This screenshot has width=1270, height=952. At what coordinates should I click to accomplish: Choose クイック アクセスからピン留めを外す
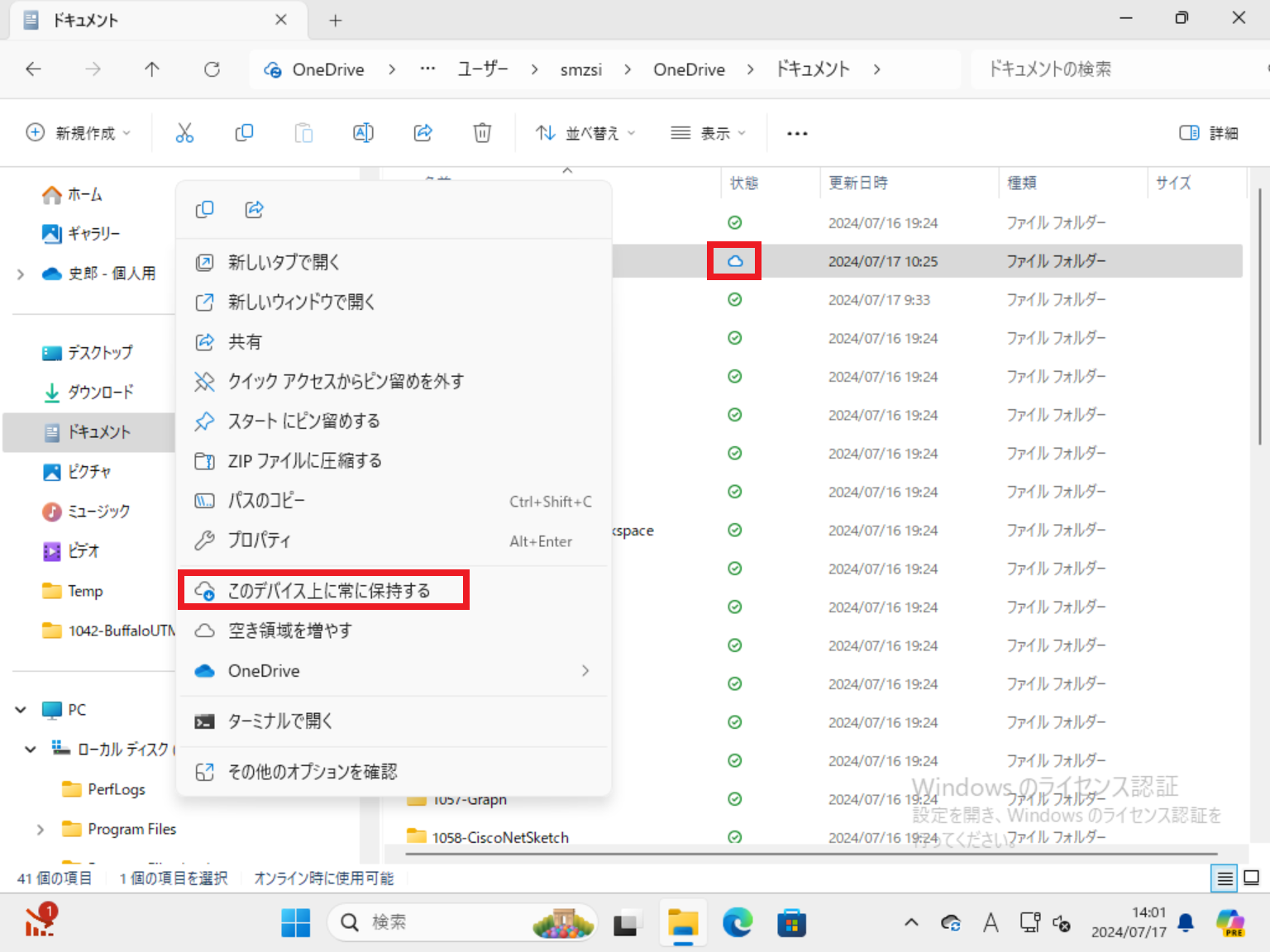(394, 382)
